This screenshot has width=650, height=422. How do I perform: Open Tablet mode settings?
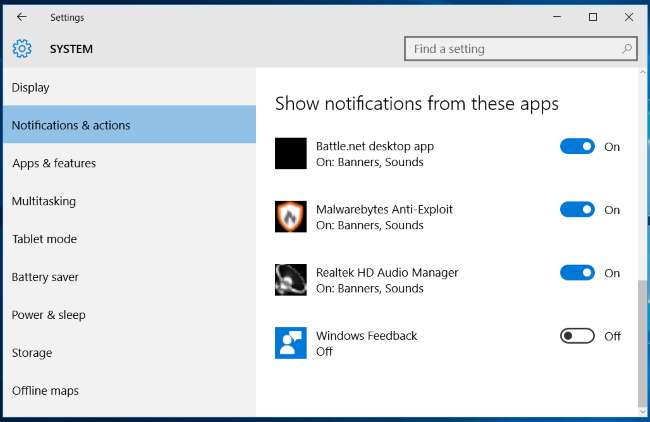coord(44,239)
